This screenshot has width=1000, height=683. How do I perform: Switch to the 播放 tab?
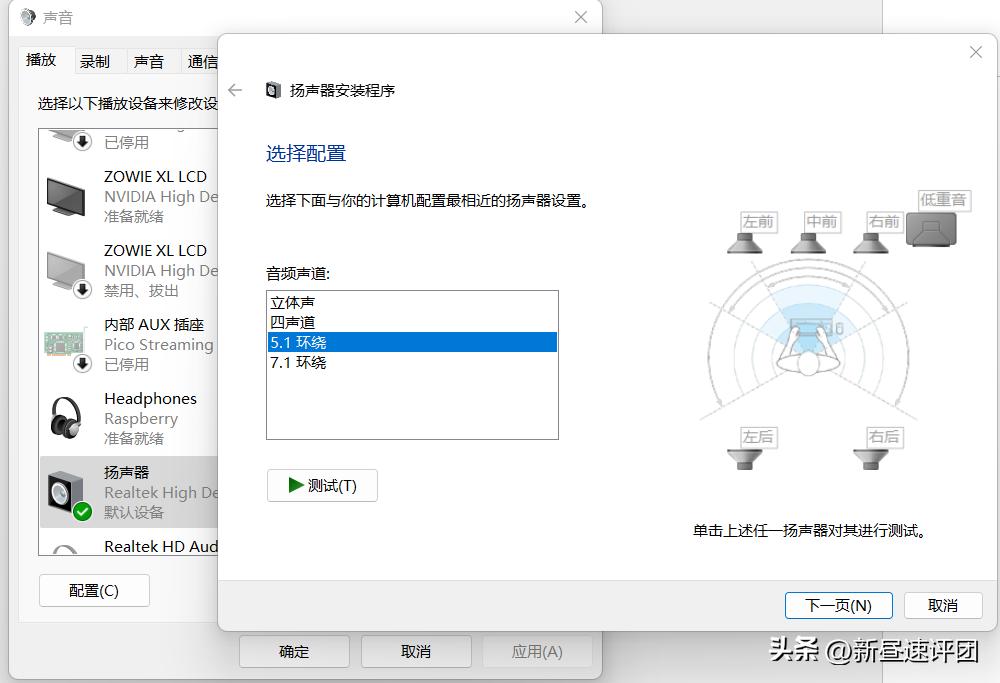pos(42,60)
